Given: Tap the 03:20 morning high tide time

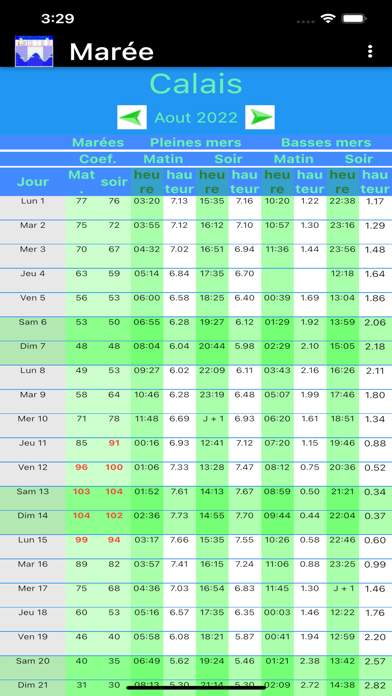Looking at the screenshot, I should pos(147,201).
